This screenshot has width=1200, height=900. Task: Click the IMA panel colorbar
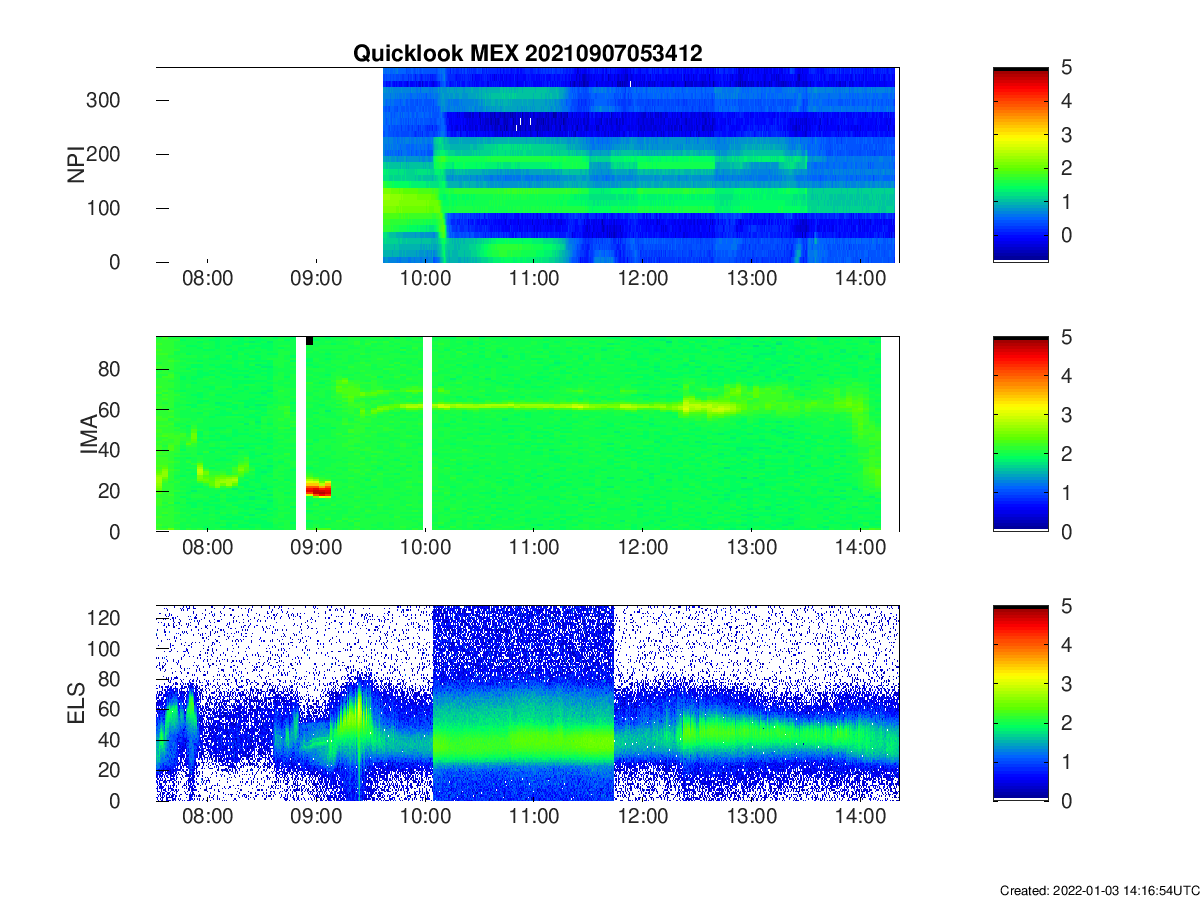1020,435
